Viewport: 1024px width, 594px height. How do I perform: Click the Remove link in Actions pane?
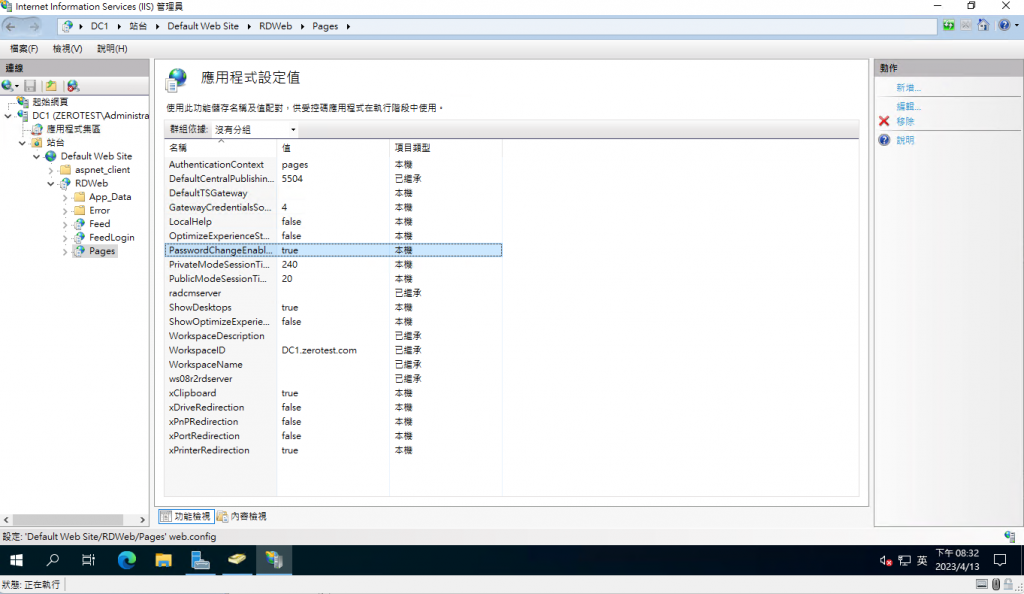click(905, 121)
